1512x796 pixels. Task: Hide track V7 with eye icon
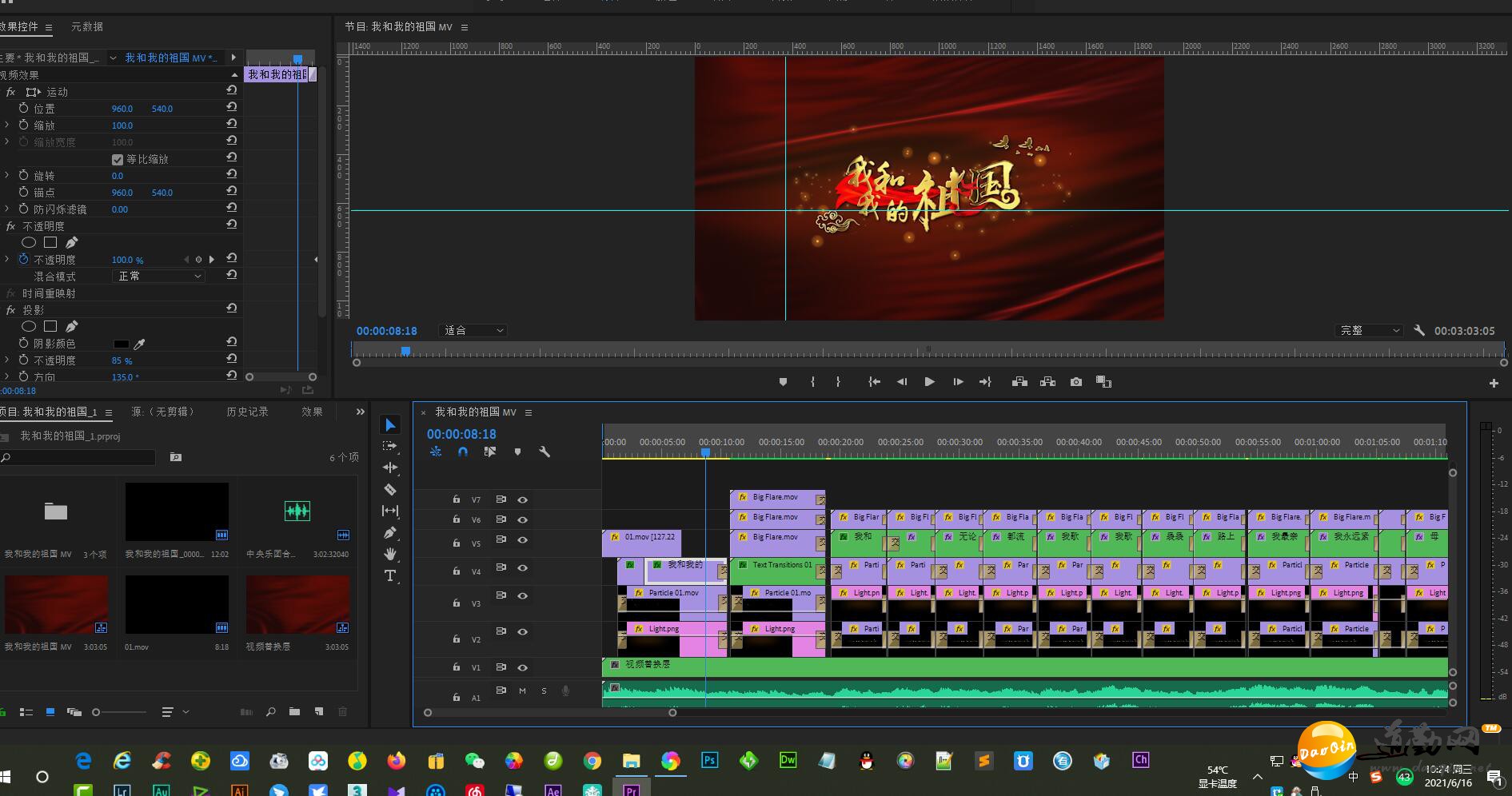pos(522,499)
